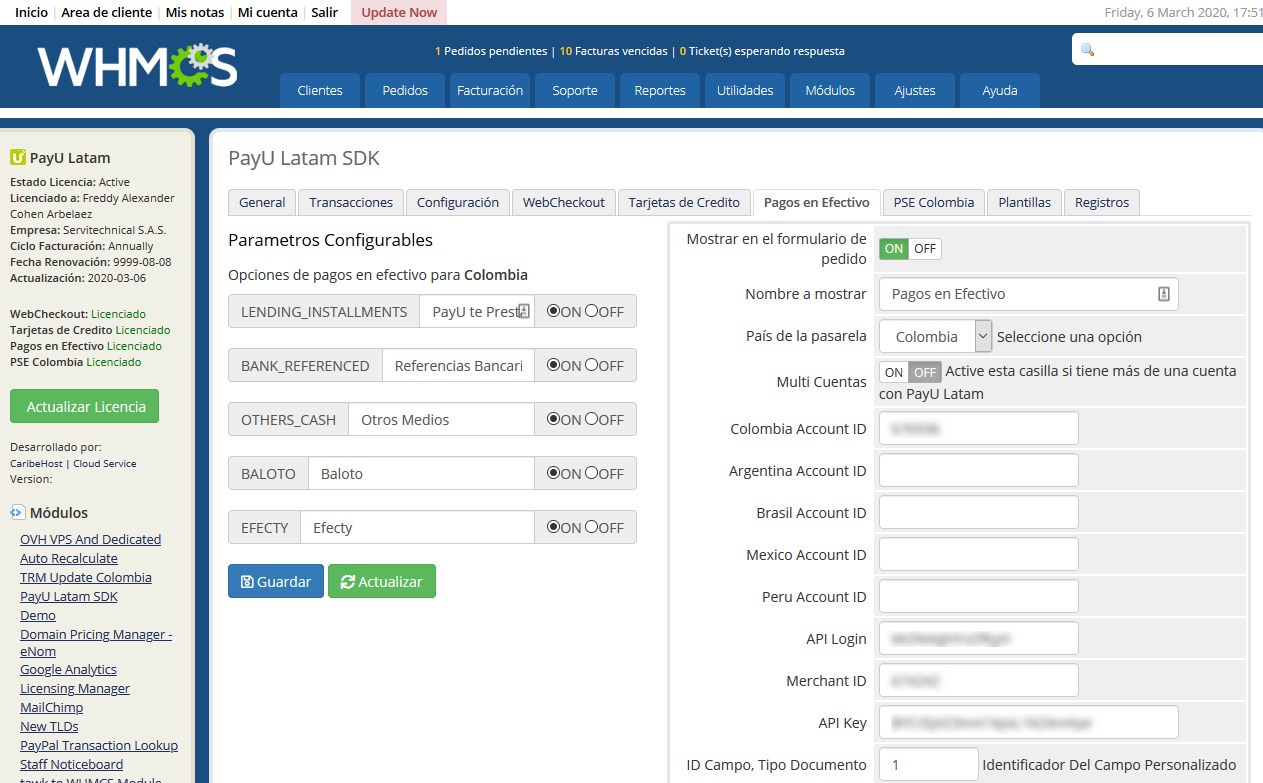Click the Actualizar Licencia button

tap(85, 406)
